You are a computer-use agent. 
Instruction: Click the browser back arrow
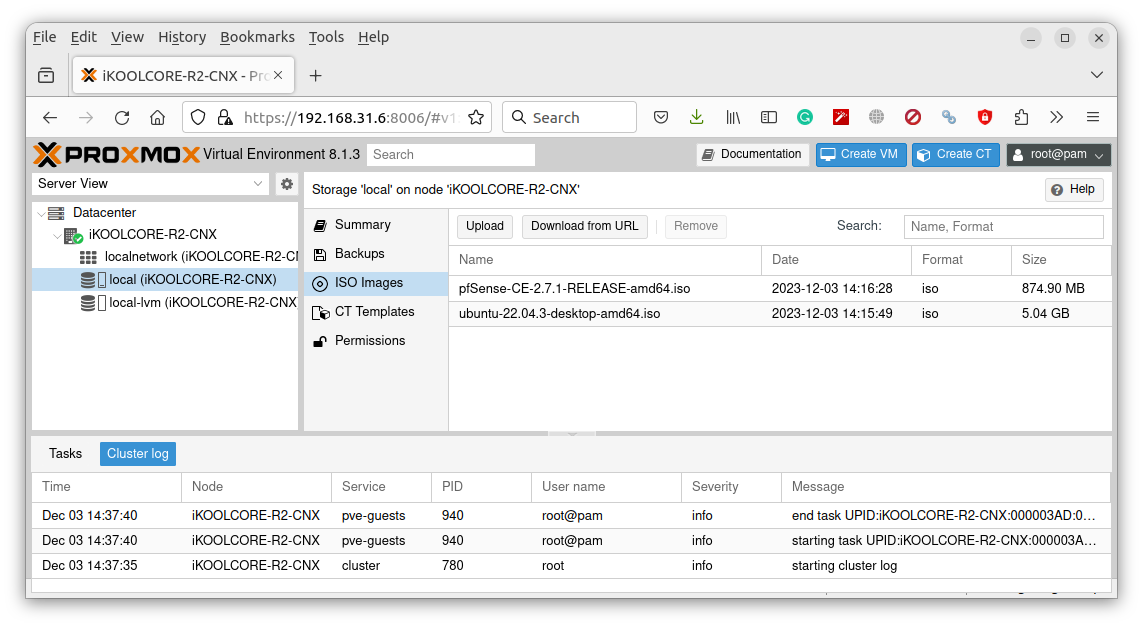point(50,117)
